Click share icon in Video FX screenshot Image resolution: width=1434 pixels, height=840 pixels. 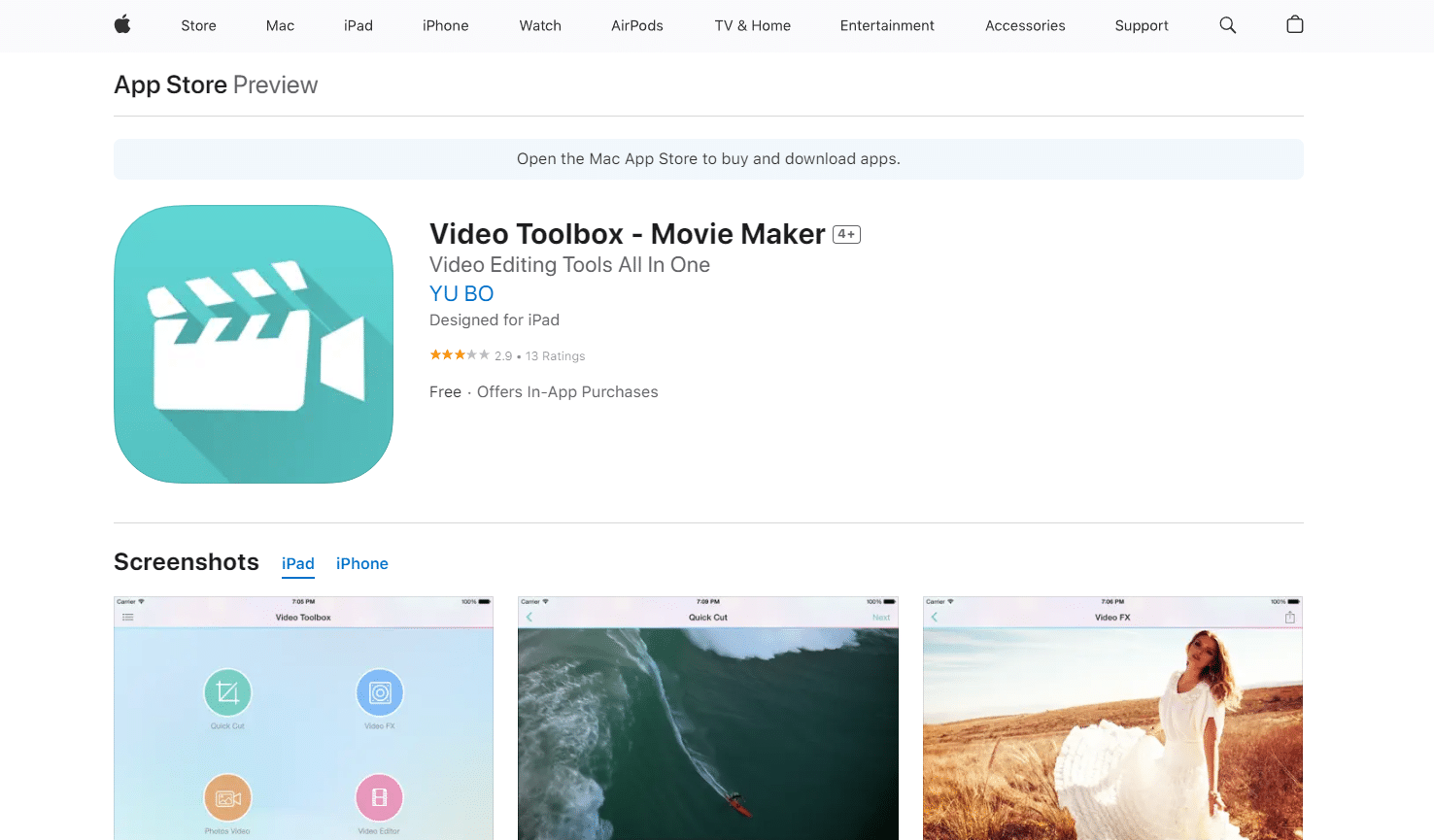(x=1290, y=618)
